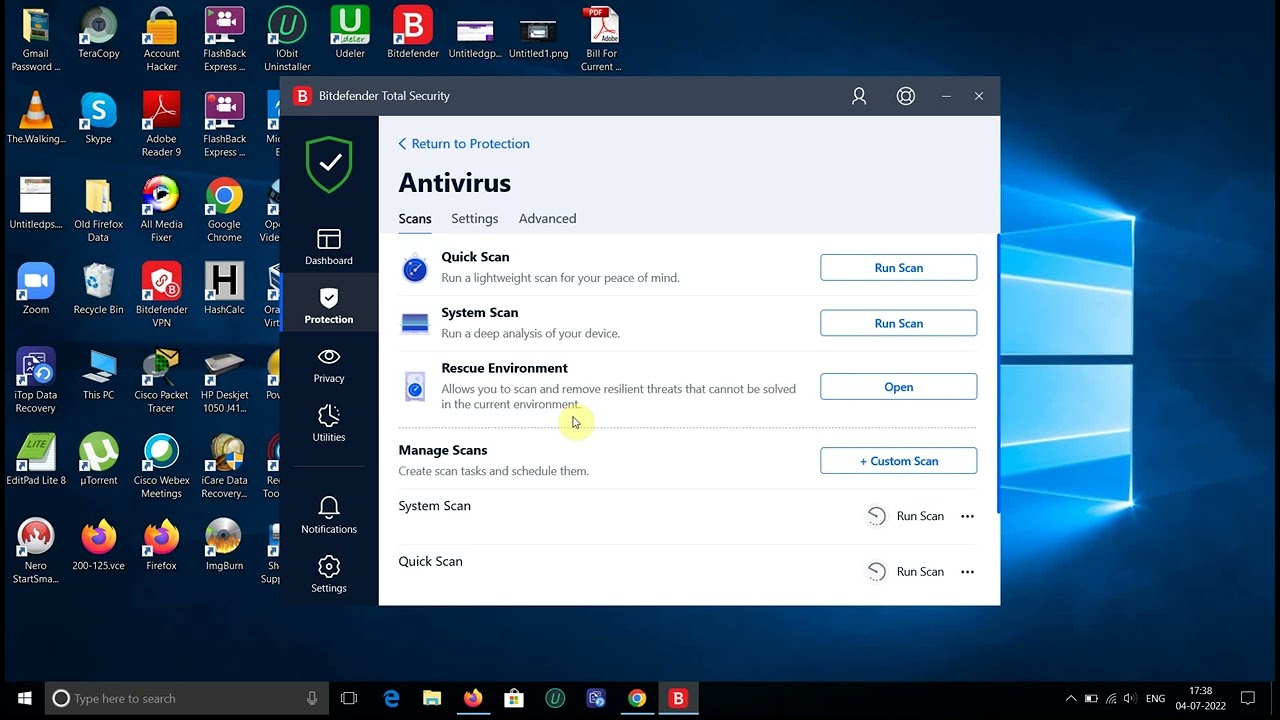Select the IObit Uninstaller desktop icon
The height and width of the screenshot is (720, 1280).
(x=287, y=39)
